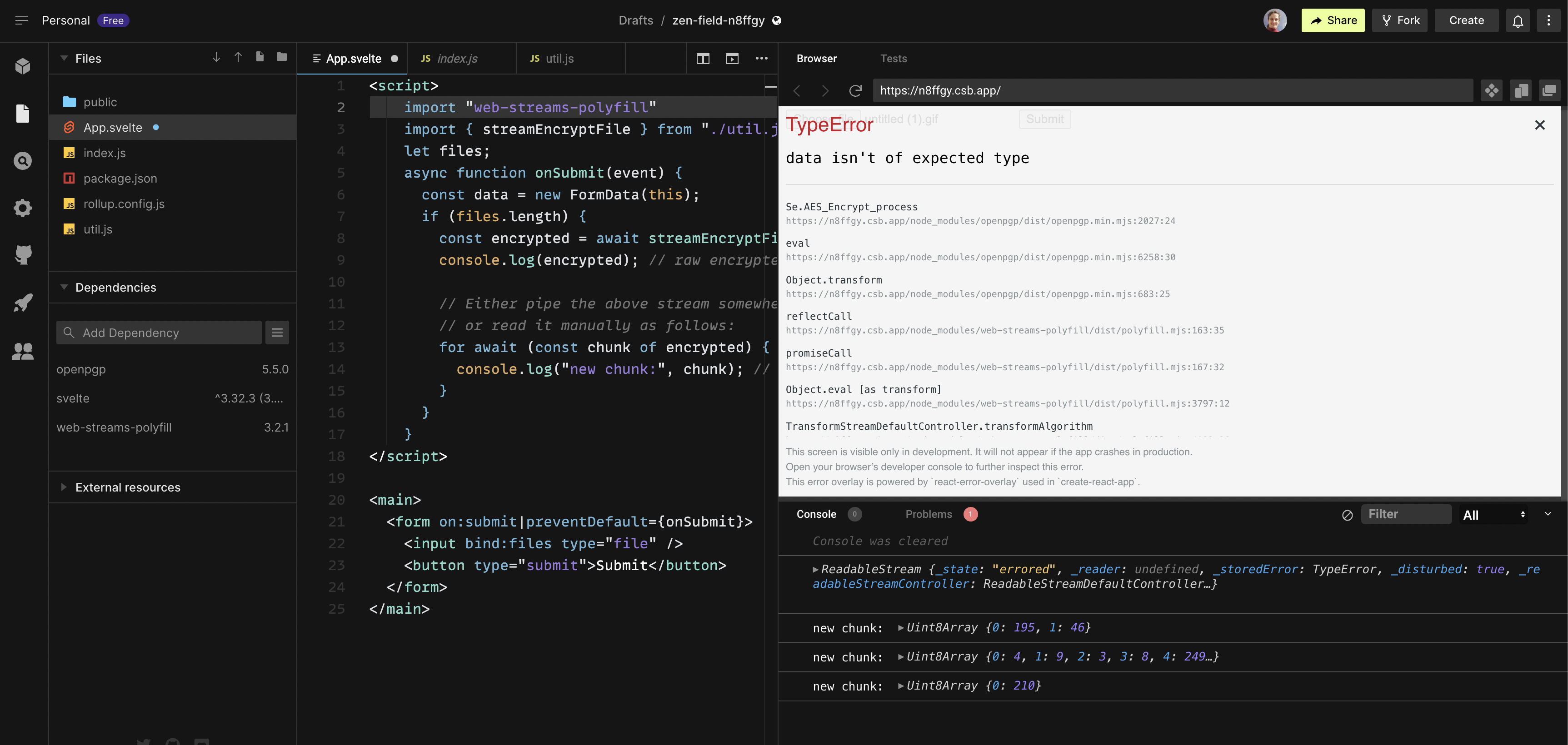The image size is (1568, 745).
Task: Click the upload arrow in Files header
Action: (x=238, y=57)
